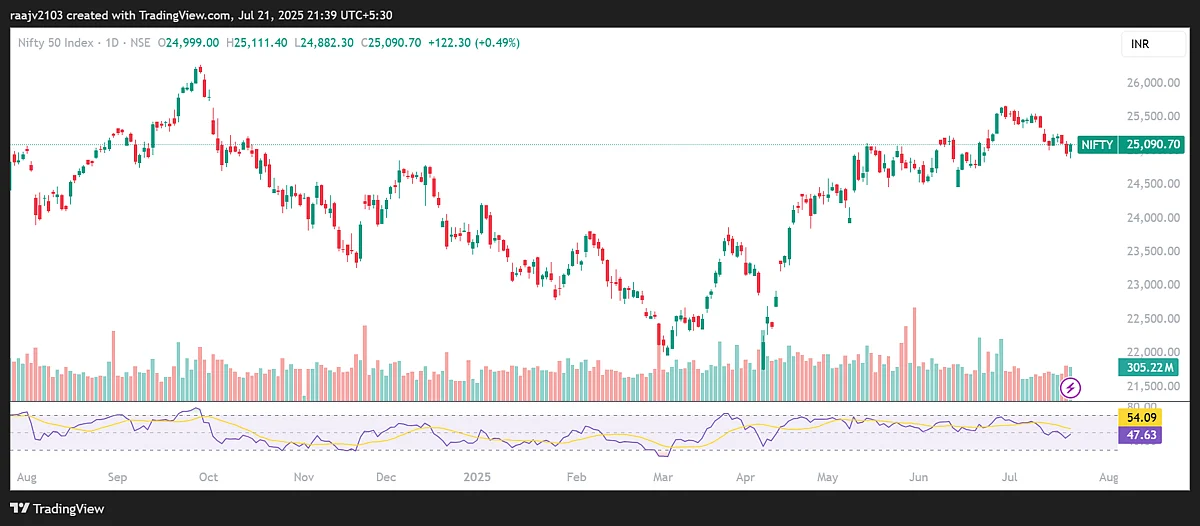The width and height of the screenshot is (1200, 526).
Task: Click the TradingView logo at bottom left
Action: tap(57, 508)
